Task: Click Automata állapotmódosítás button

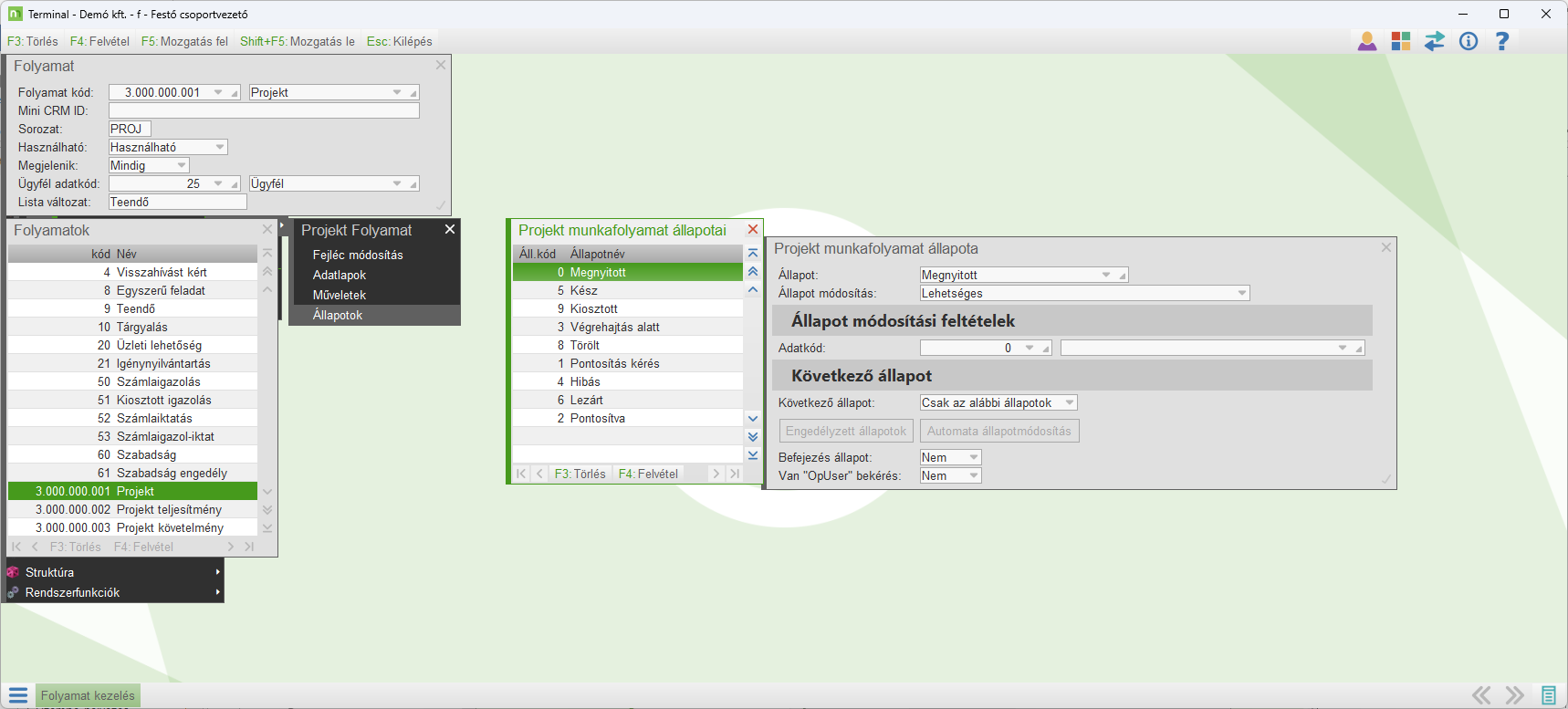Action: click(999, 431)
